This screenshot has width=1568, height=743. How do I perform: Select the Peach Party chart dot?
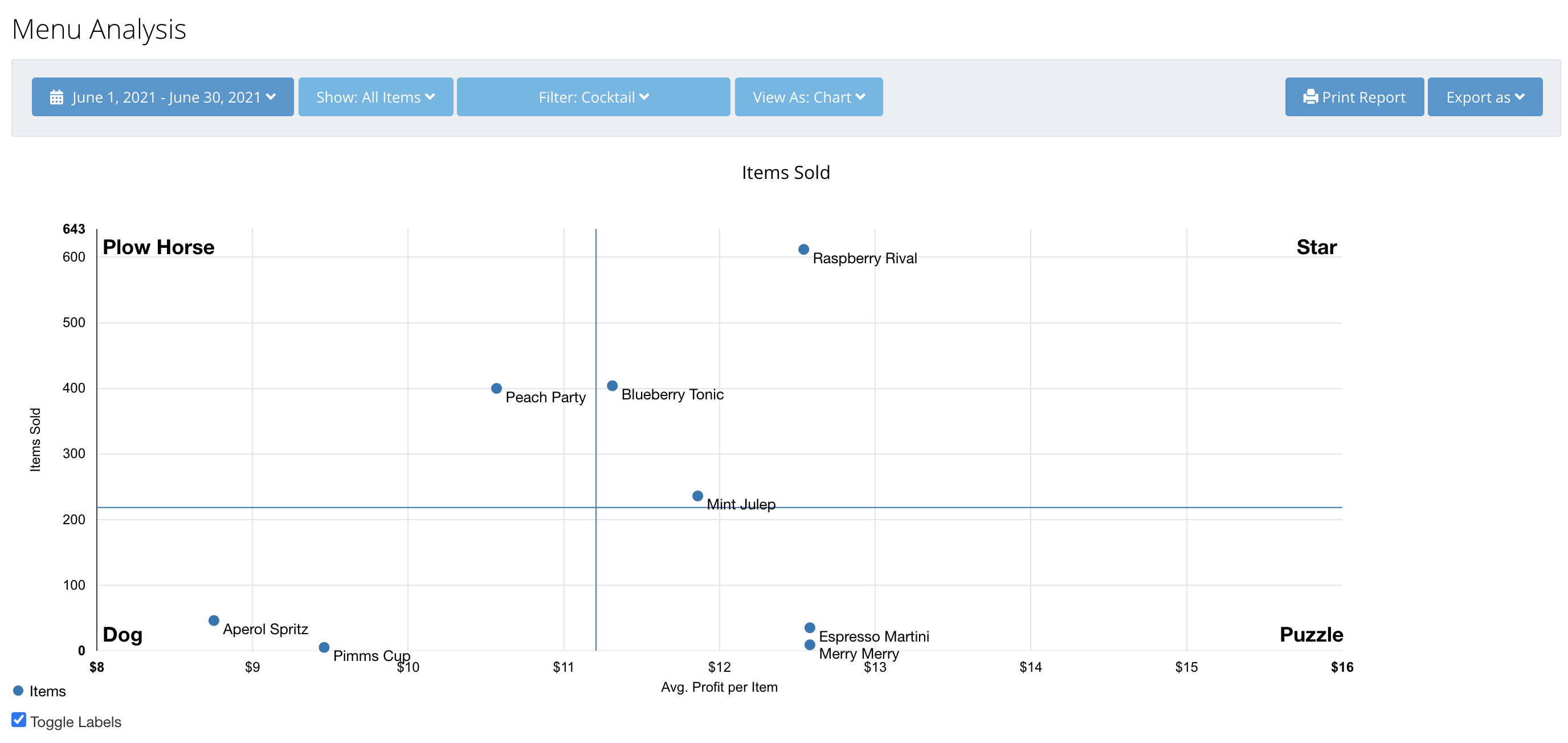pyautogui.click(x=496, y=388)
